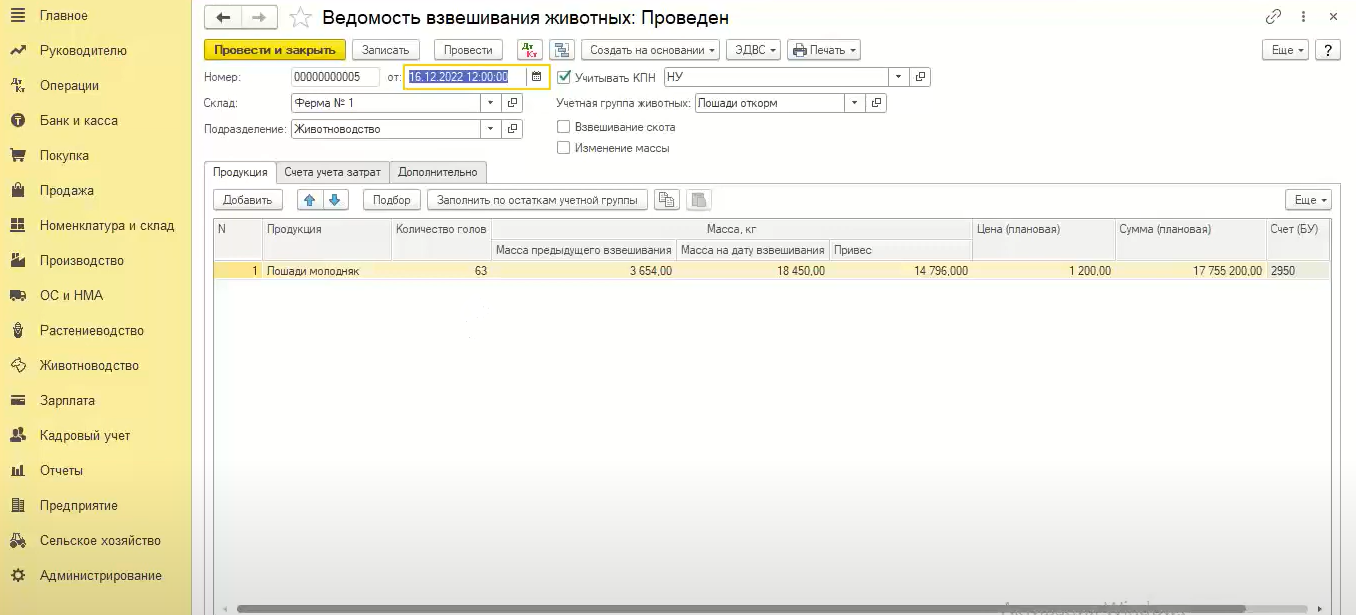Open help with the question mark button
This screenshot has width=1356, height=615.
pos(1327,50)
